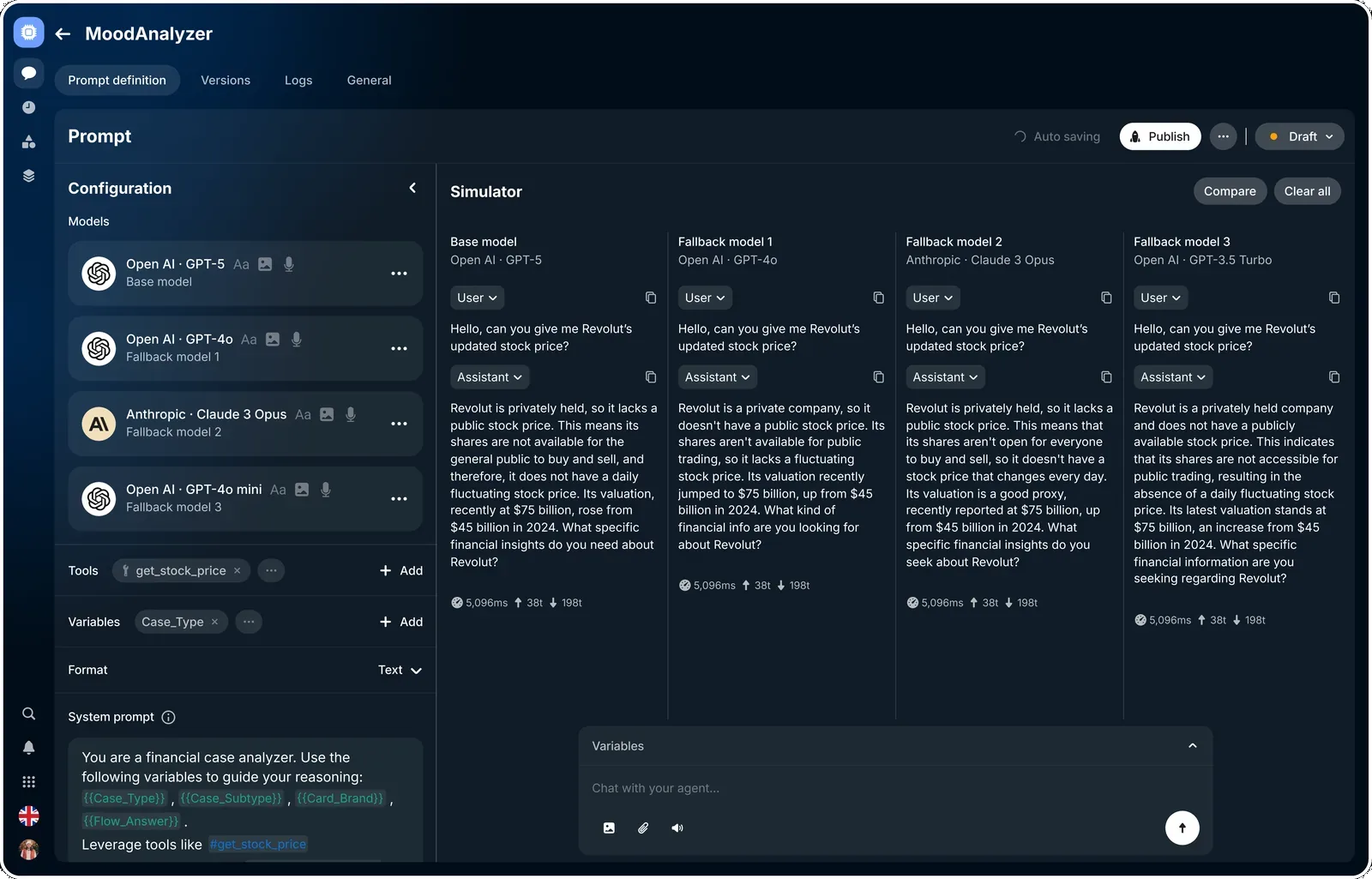Open the prompt more-options menu beside Publish

tap(1224, 136)
